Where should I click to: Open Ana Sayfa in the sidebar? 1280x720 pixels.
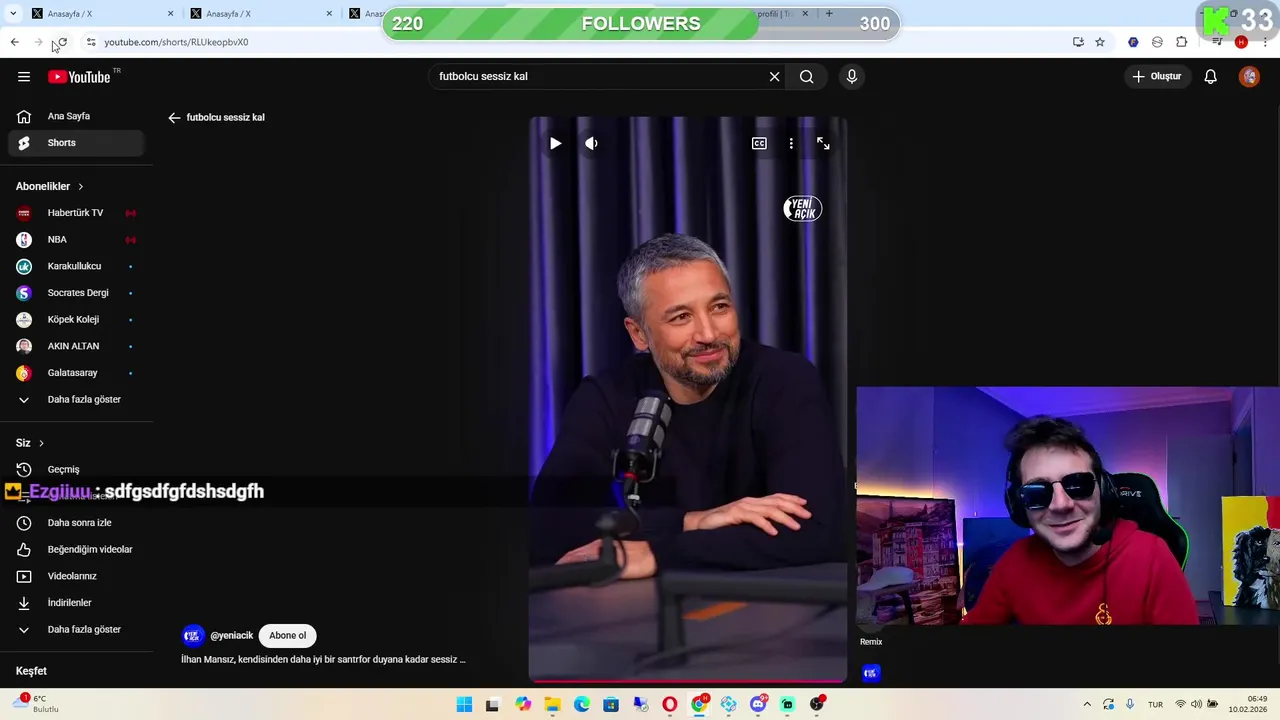[x=77, y=116]
